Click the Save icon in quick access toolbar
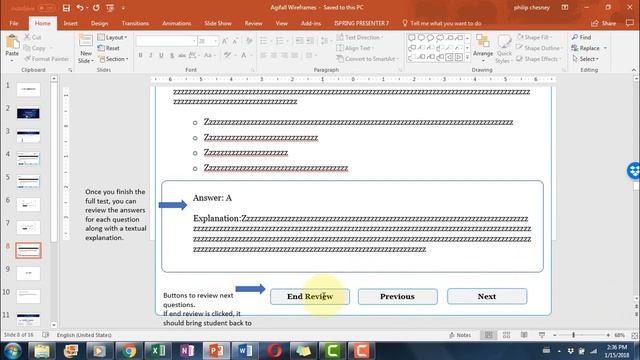640x360 pixels. pyautogui.click(x=66, y=8)
